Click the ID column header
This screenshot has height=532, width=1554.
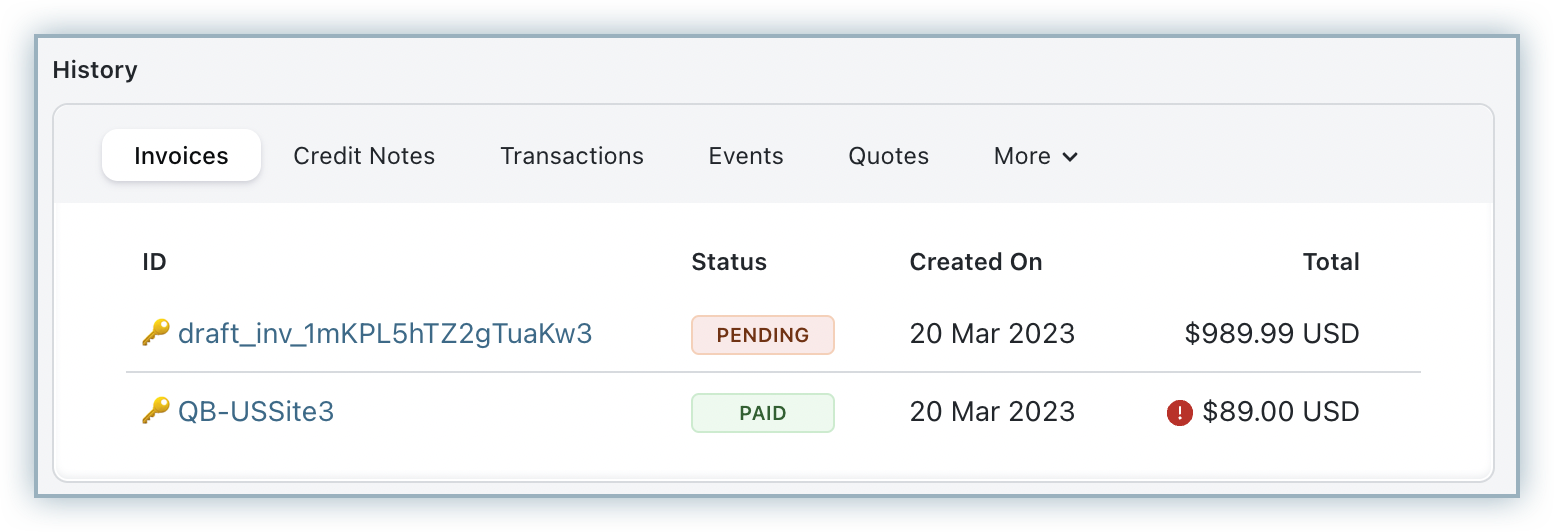tap(154, 262)
